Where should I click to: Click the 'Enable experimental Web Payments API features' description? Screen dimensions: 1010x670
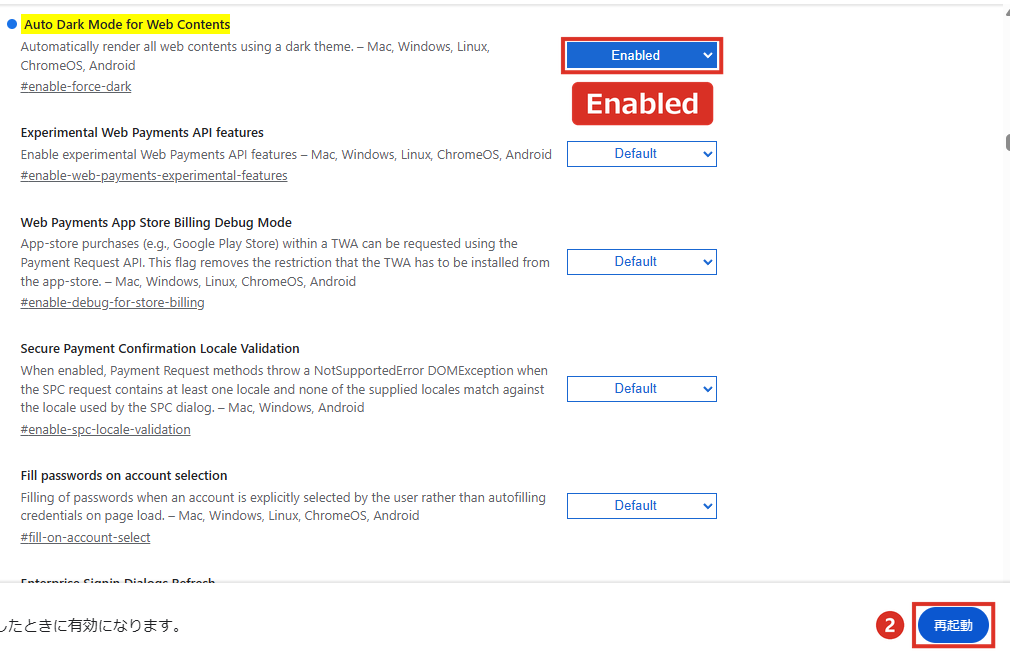click(286, 155)
